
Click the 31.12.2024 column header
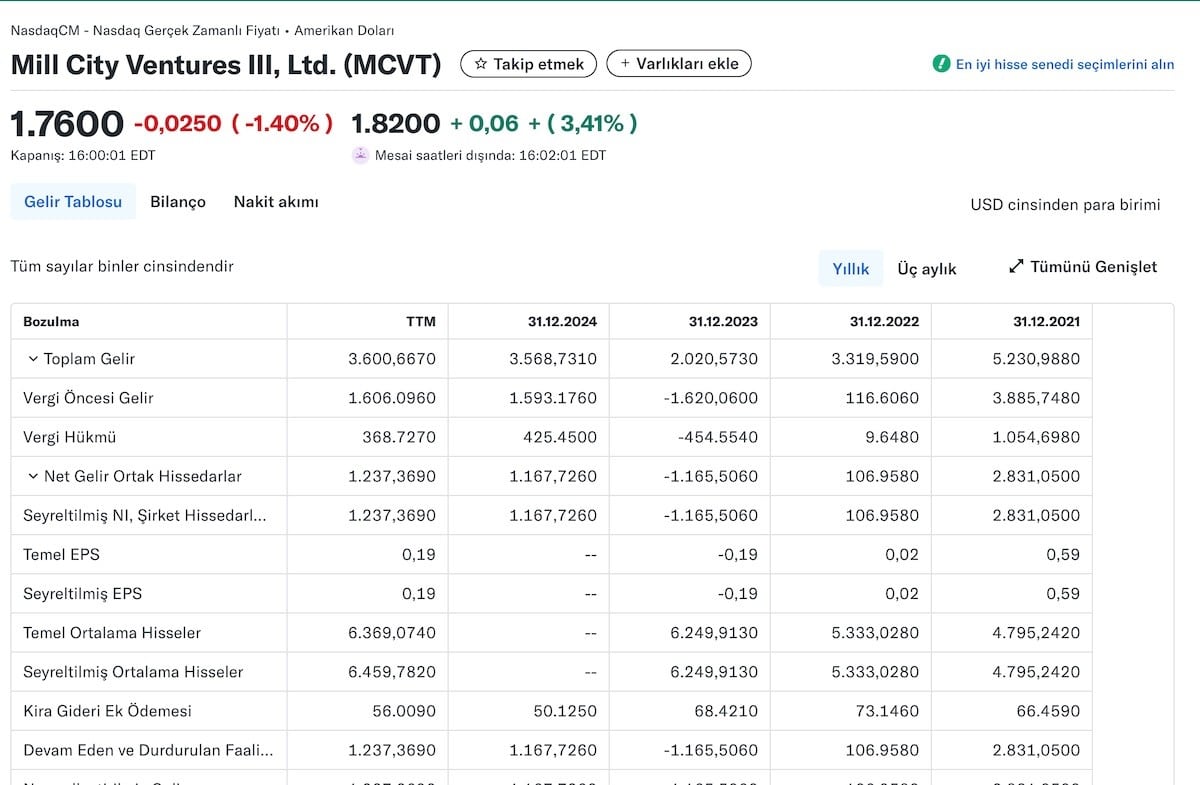562,322
